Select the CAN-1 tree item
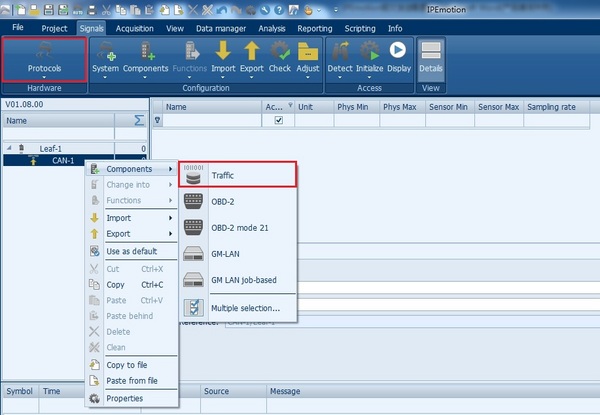The height and width of the screenshot is (415, 600). [63, 160]
